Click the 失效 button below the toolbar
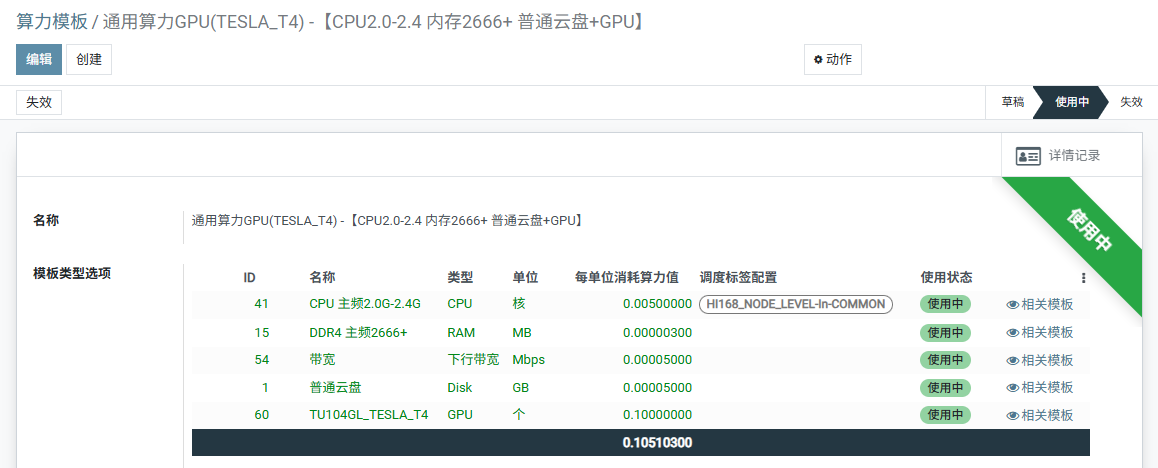Viewport: 1158px width, 468px height. (39, 103)
